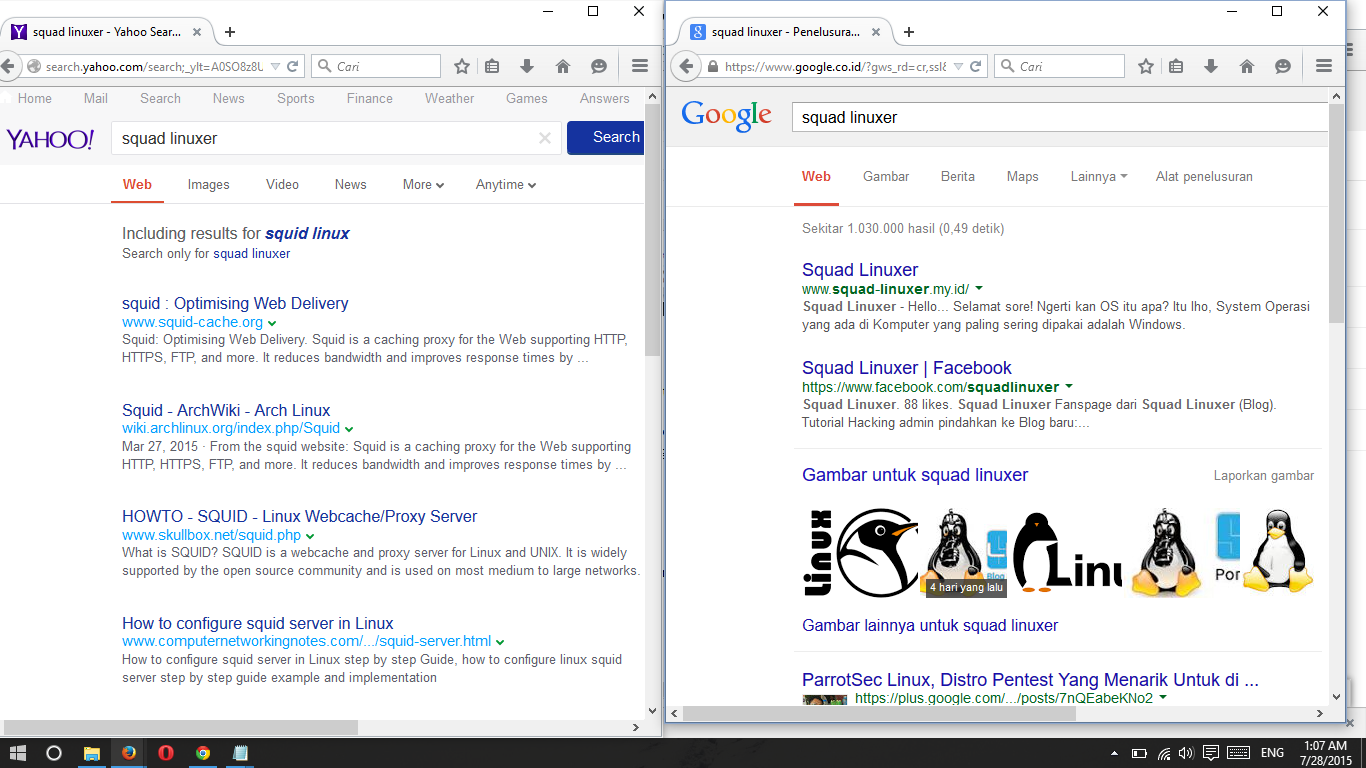The height and width of the screenshot is (768, 1366).
Task: Expand arrow next to facebook.com/squadlinuxer
Action: click(x=1069, y=387)
